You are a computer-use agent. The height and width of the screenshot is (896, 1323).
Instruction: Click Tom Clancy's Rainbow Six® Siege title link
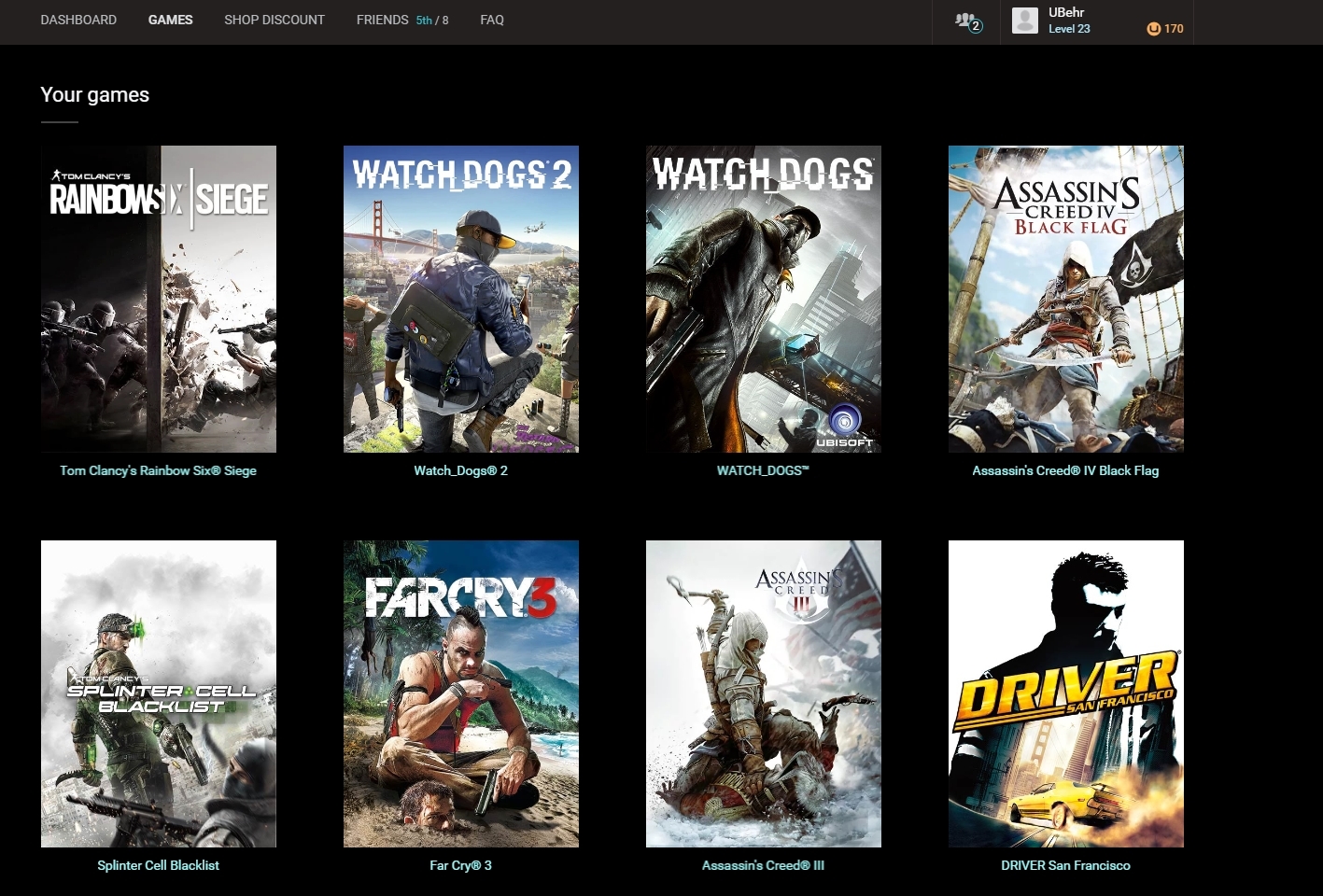click(x=158, y=470)
